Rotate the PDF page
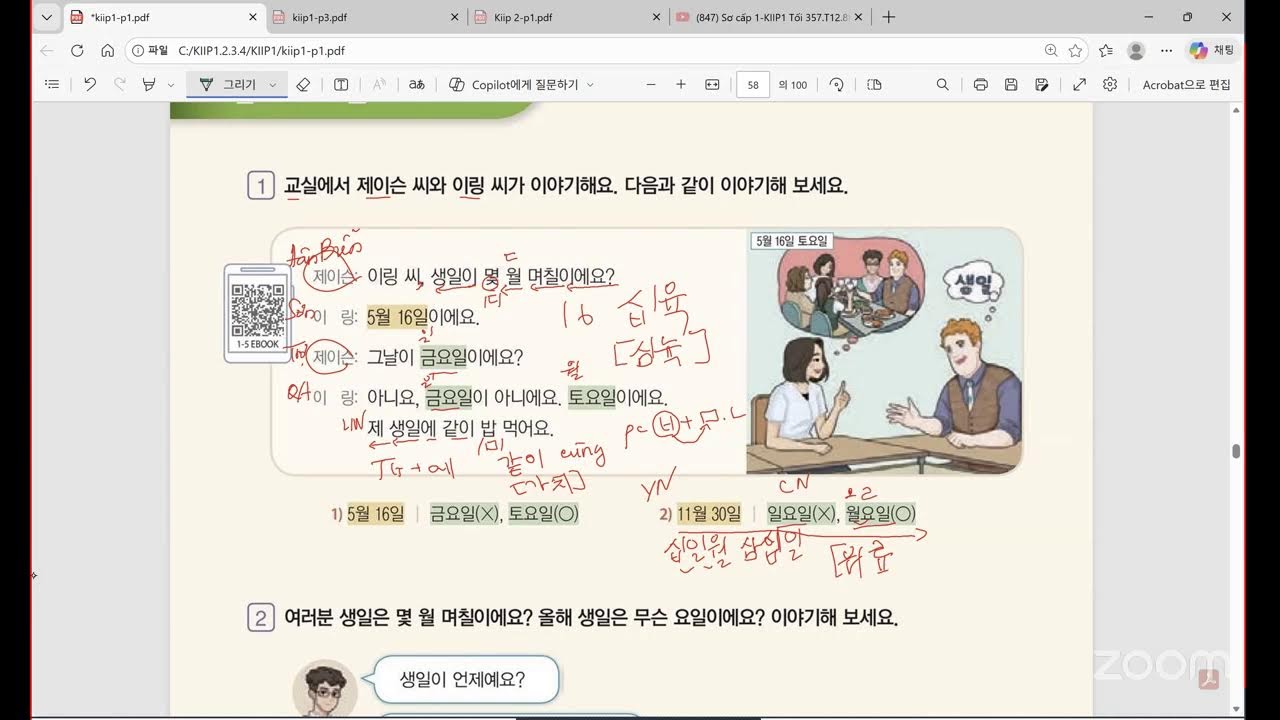 (837, 85)
